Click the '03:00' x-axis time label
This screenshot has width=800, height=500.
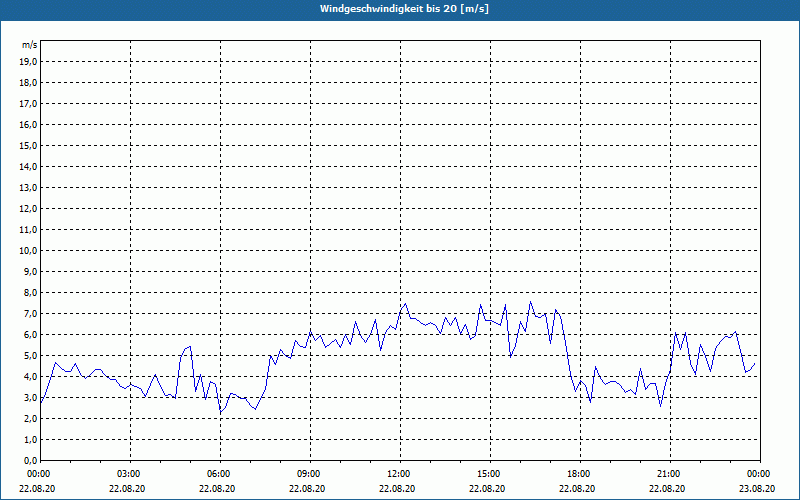(x=128, y=474)
